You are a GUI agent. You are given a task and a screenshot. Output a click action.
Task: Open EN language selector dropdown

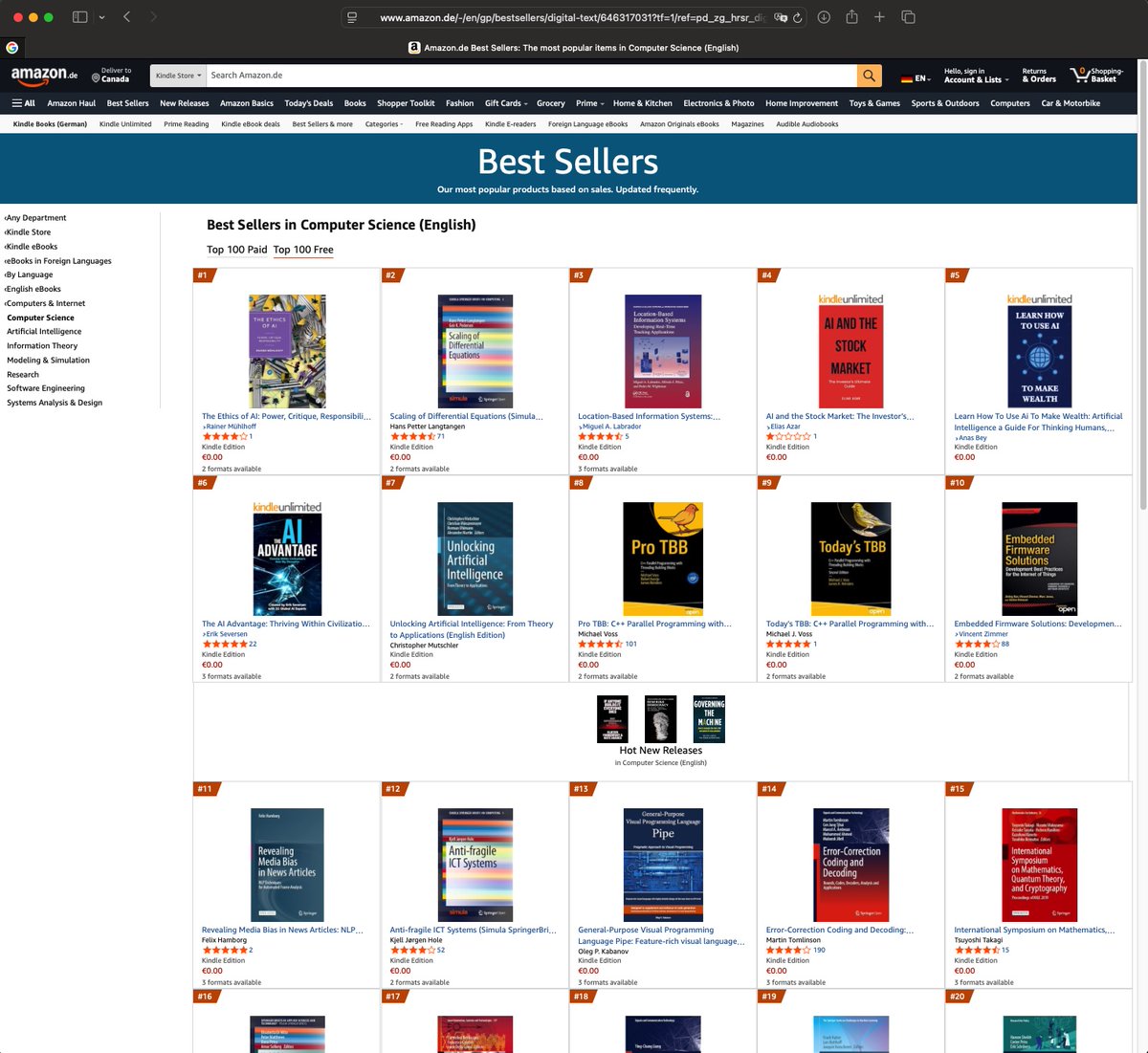[916, 77]
